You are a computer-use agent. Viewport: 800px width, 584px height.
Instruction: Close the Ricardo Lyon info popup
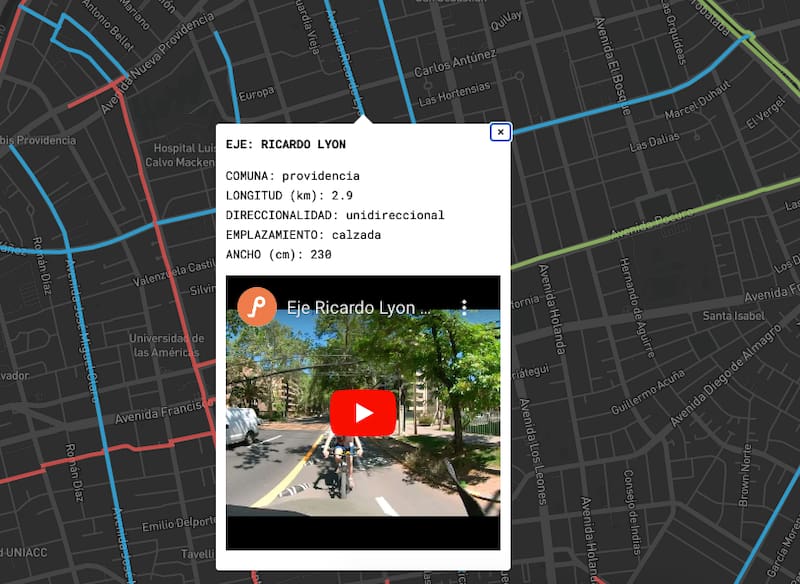[x=500, y=132]
